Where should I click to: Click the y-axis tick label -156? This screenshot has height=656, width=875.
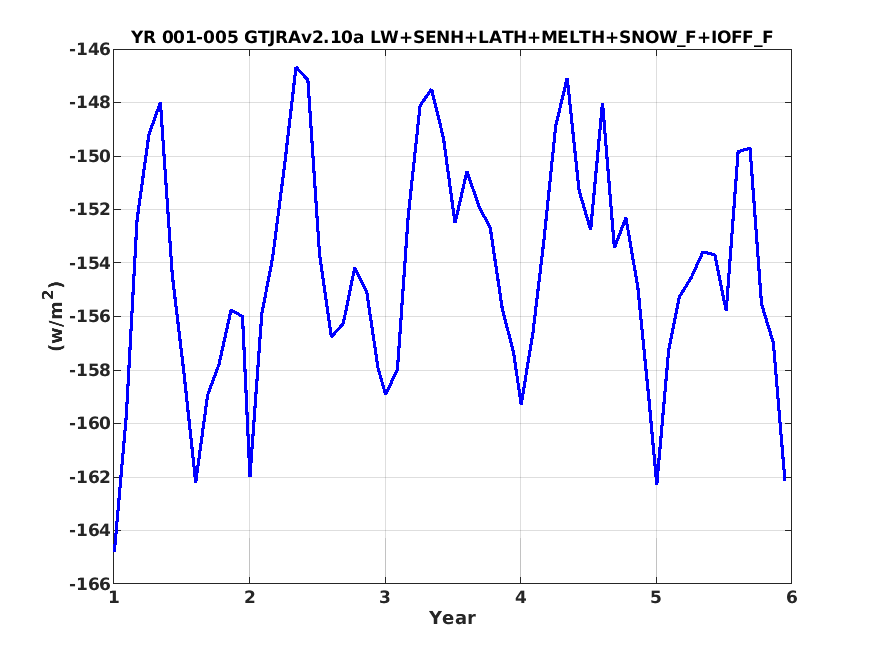[90, 316]
